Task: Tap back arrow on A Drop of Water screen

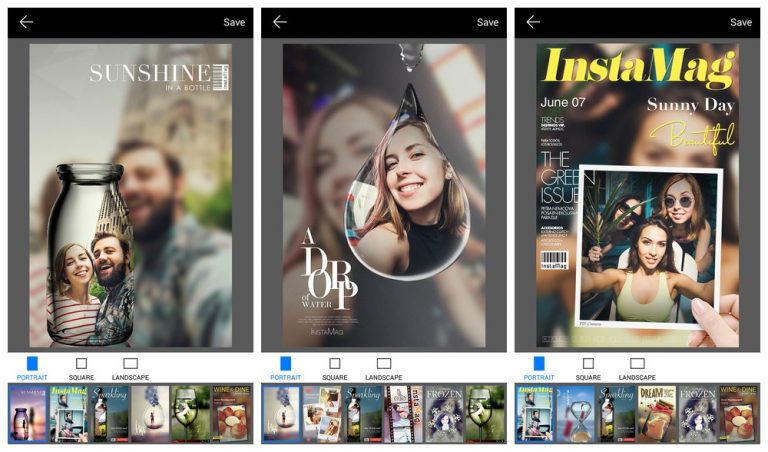Action: click(280, 22)
